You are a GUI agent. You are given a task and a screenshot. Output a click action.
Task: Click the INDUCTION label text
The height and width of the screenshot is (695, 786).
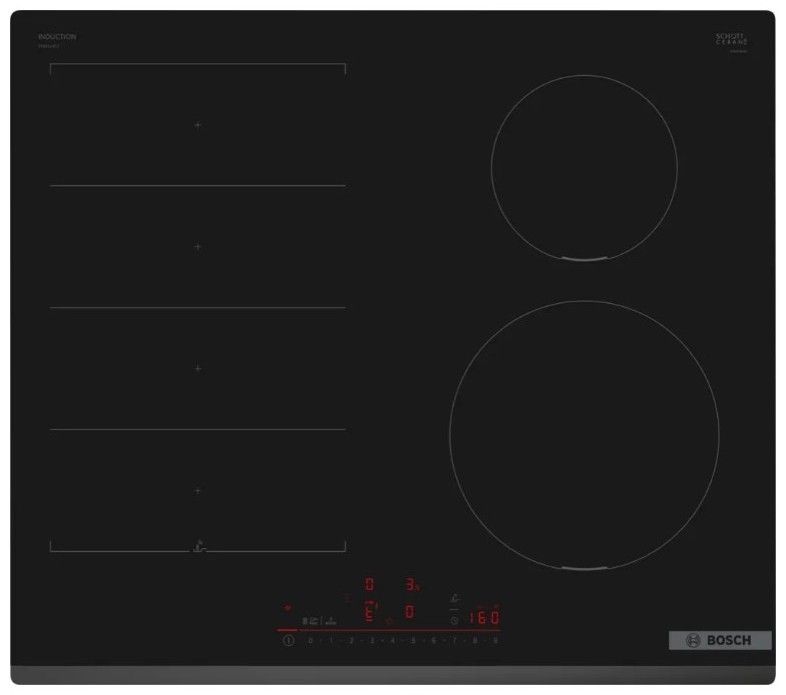57,36
